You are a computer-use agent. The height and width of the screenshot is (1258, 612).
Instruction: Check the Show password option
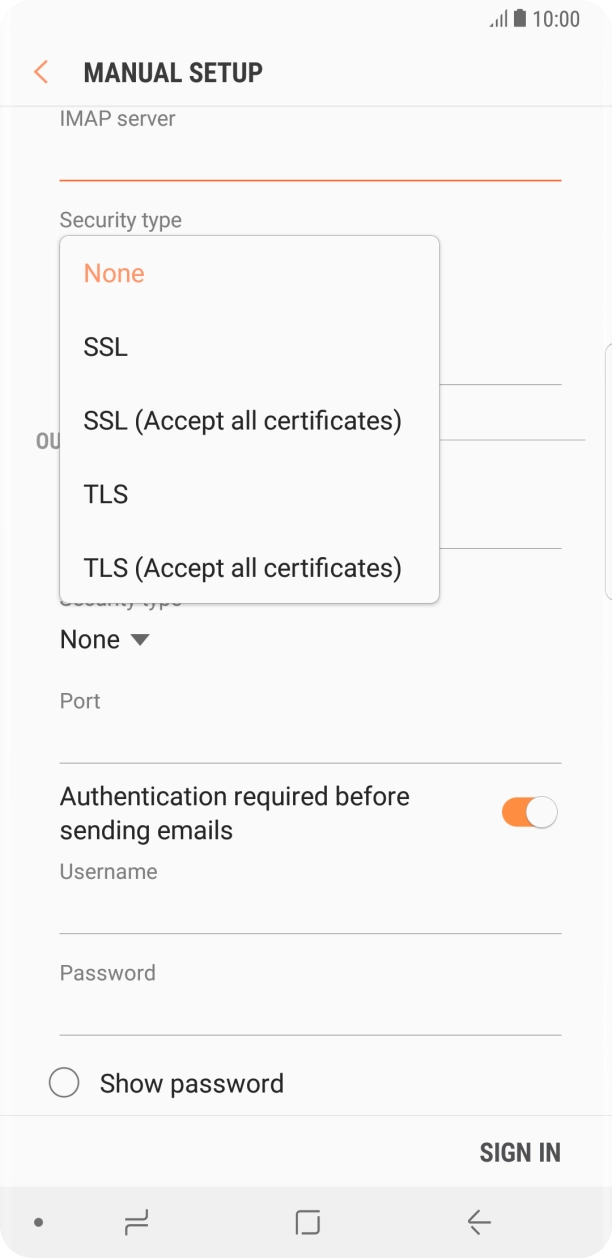64,1083
